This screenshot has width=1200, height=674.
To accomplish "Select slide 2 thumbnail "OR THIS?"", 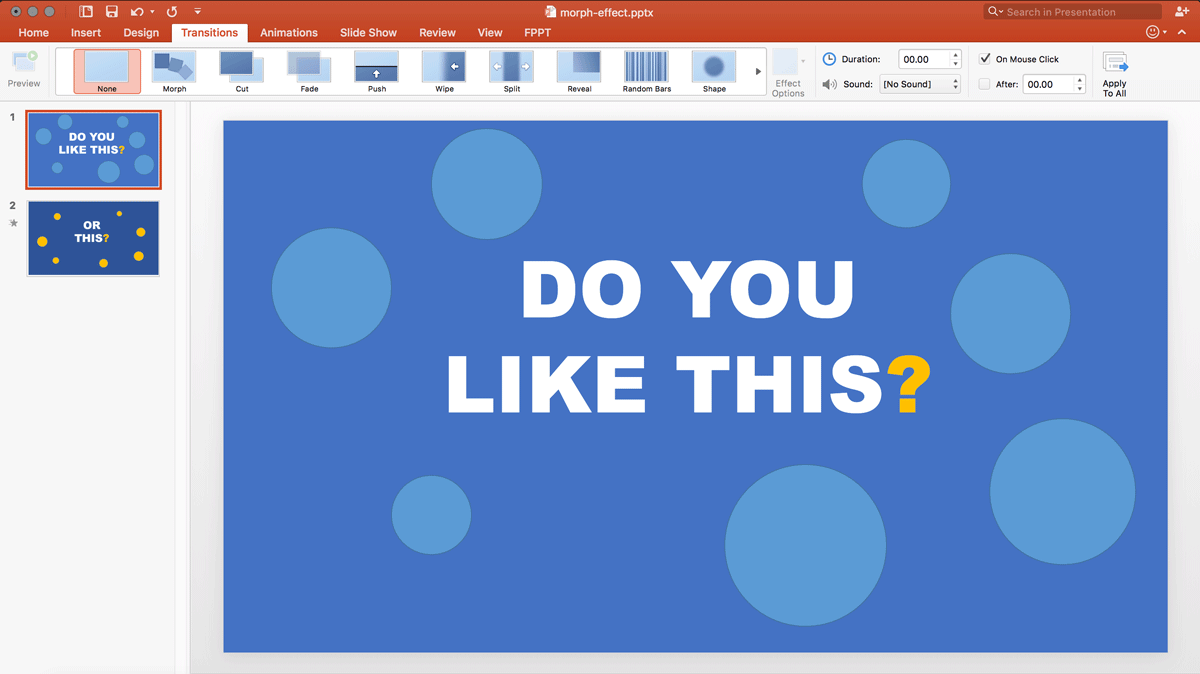I will coord(93,238).
